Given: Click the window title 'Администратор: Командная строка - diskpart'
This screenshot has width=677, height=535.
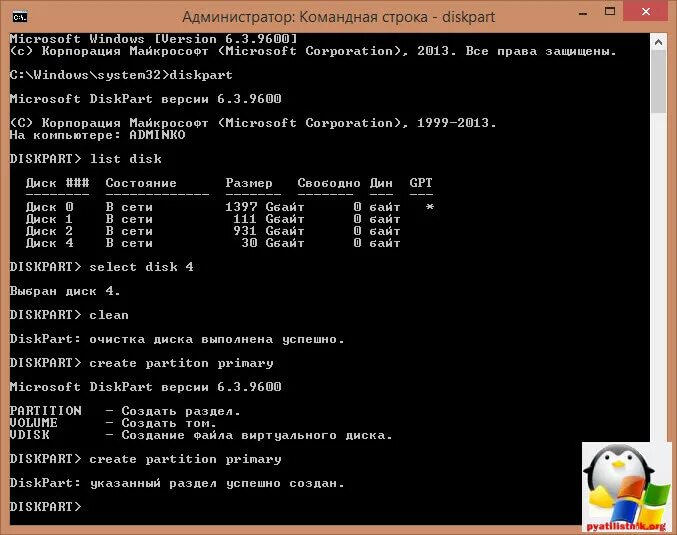Looking at the screenshot, I should click(338, 17).
